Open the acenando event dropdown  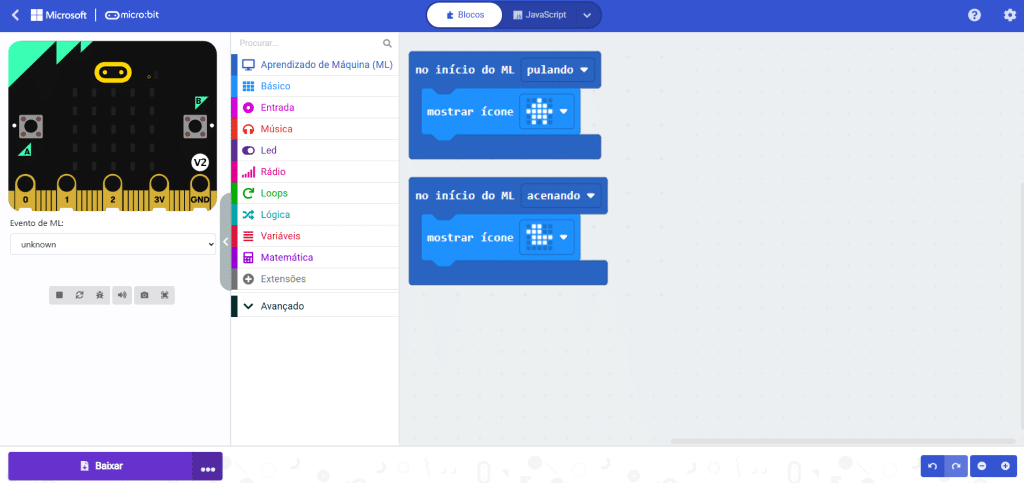(561, 195)
